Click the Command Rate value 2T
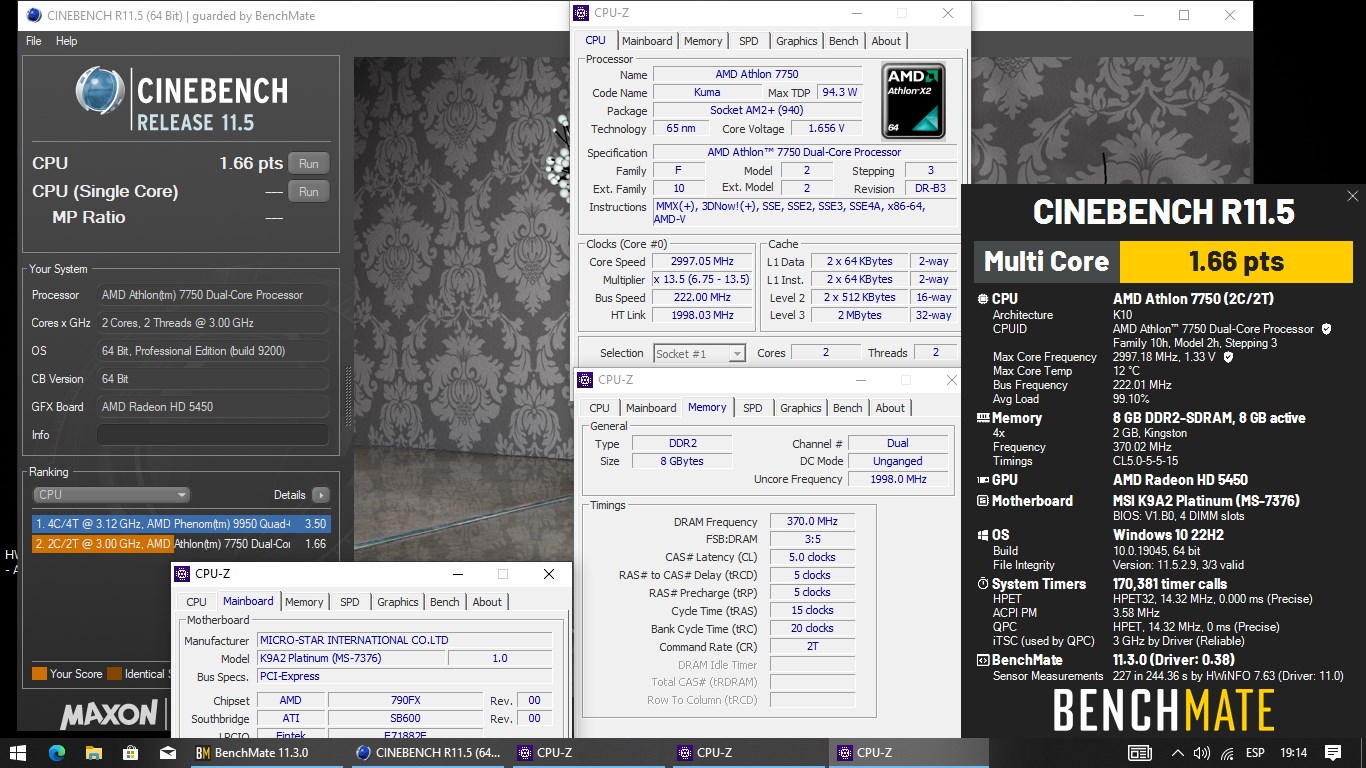1366x768 pixels. pyautogui.click(x=813, y=647)
